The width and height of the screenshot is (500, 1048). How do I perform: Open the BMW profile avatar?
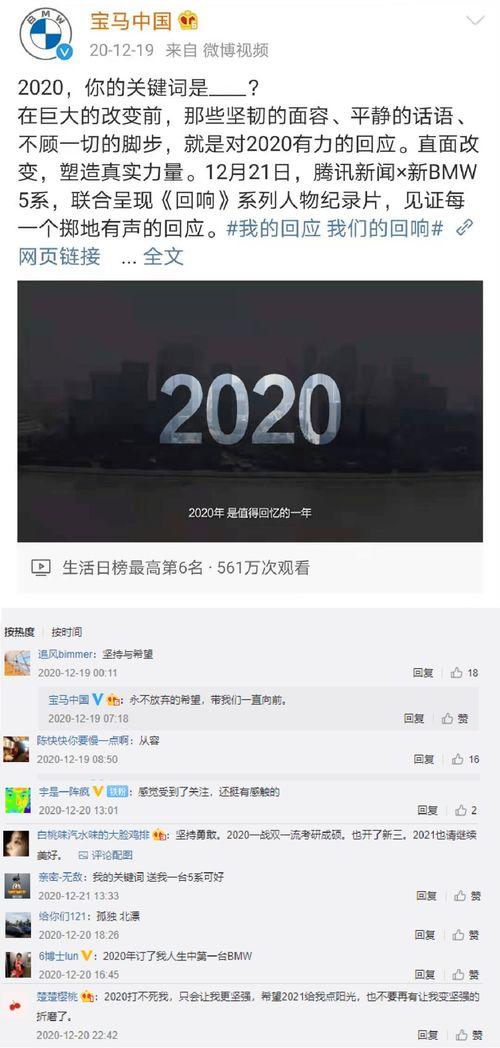point(45,33)
